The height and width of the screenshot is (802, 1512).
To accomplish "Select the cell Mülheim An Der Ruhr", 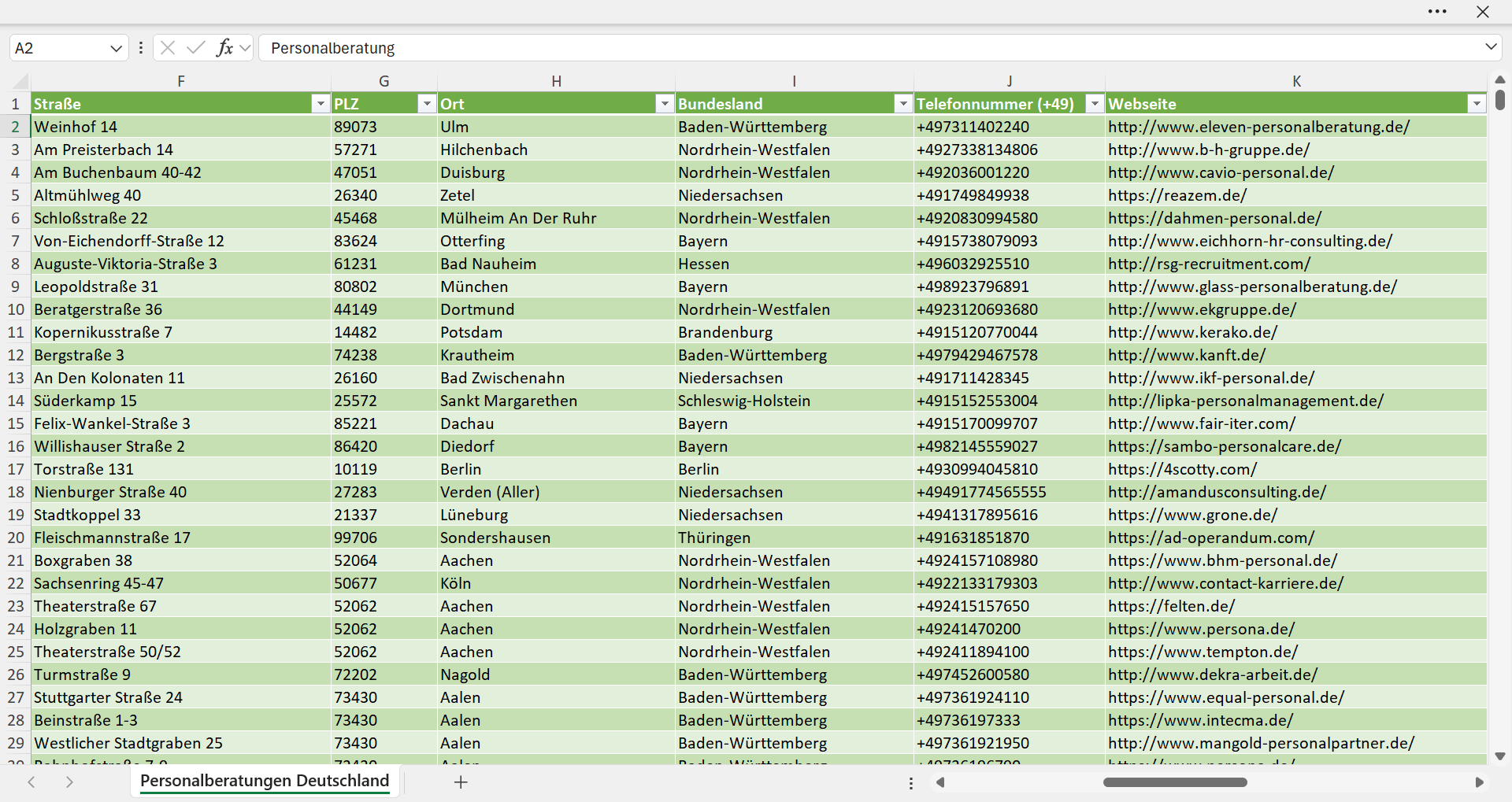I will [556, 218].
